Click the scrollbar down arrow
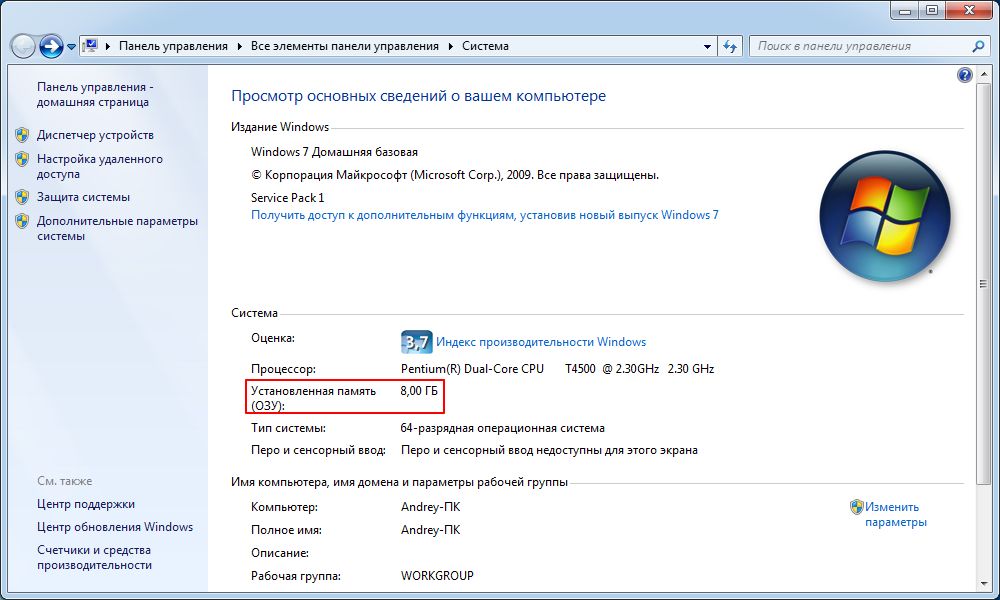 pos(983,583)
